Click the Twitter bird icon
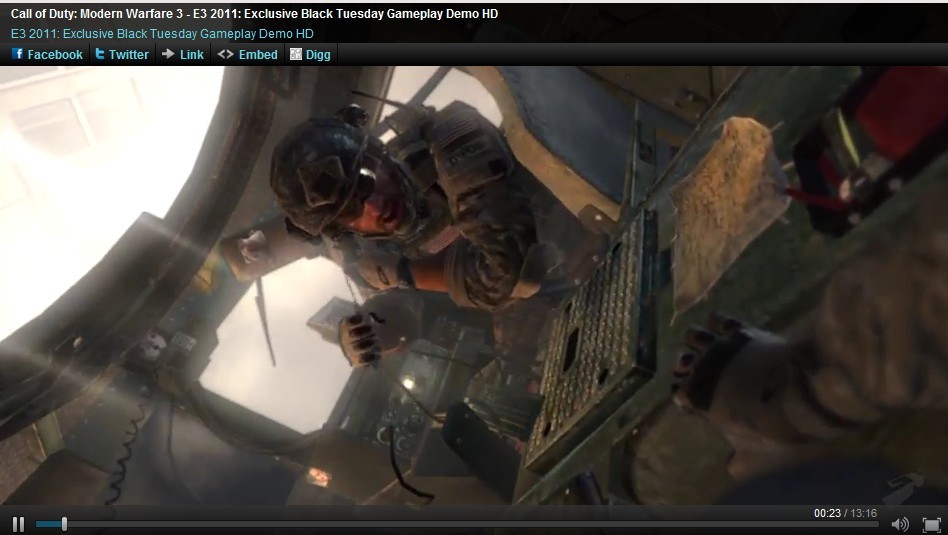Image resolution: width=948 pixels, height=535 pixels. click(x=100, y=54)
